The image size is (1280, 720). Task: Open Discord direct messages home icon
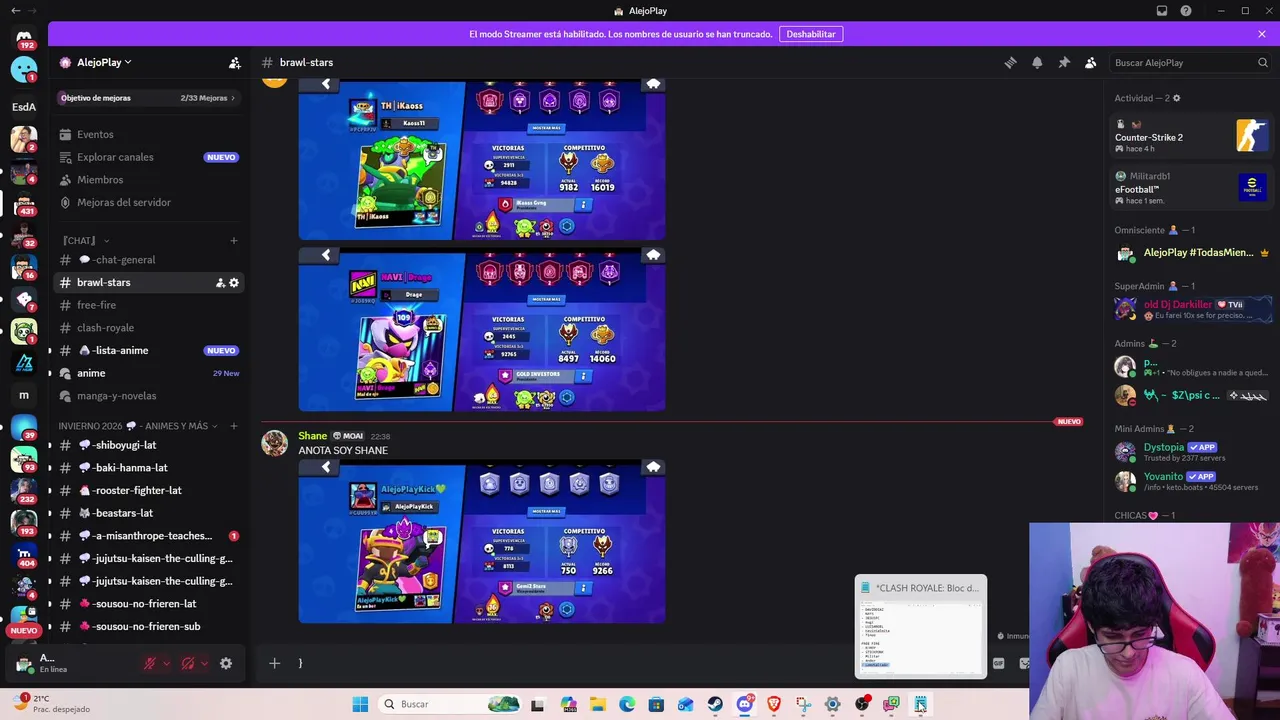click(24, 37)
